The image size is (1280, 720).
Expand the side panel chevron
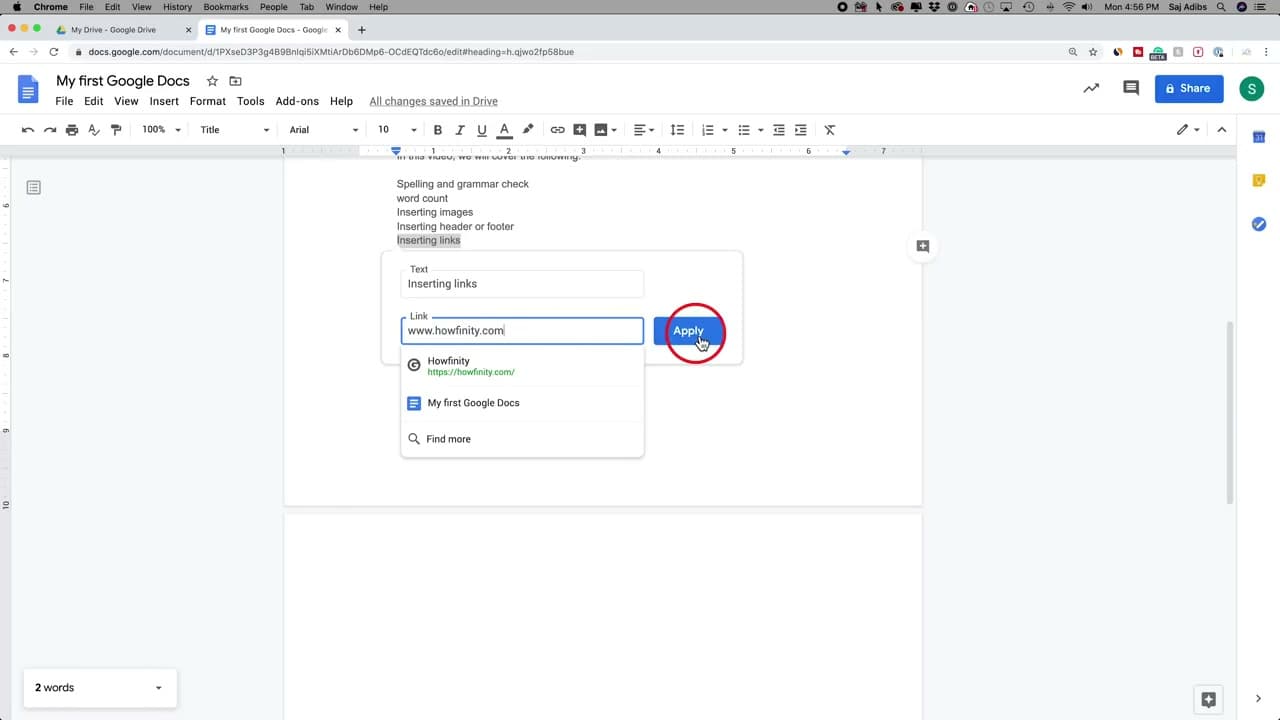point(1259,699)
